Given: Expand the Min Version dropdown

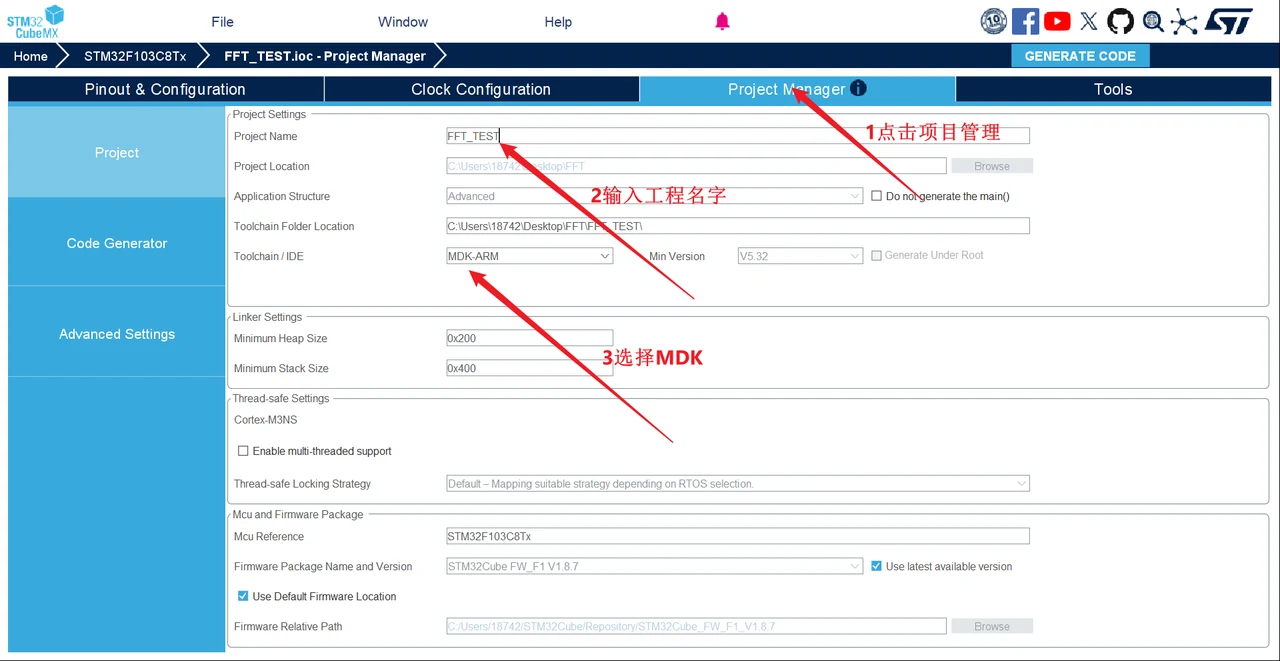Looking at the screenshot, I should pos(800,256).
